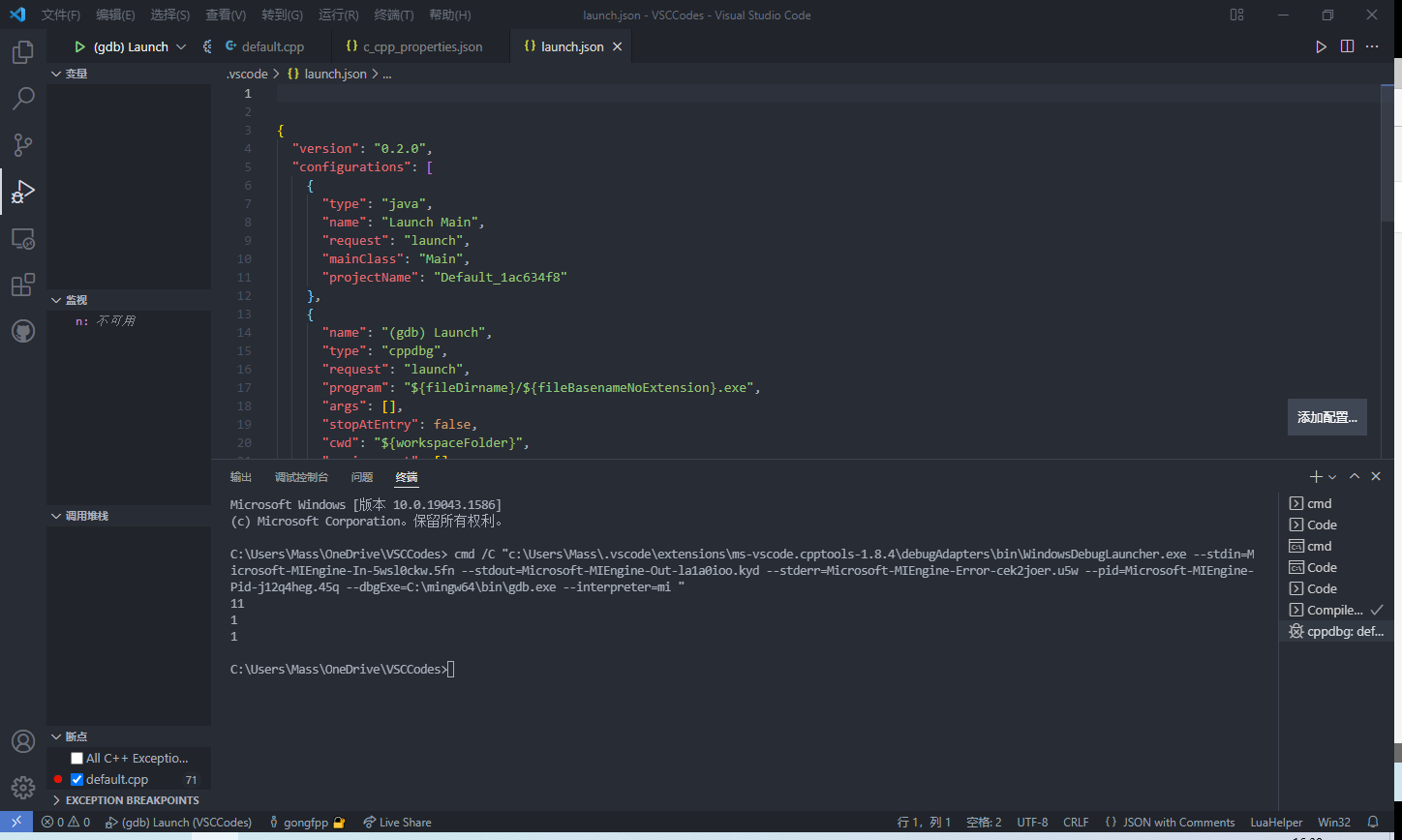Switch to the 输出 panel tab
Image resolution: width=1402 pixels, height=840 pixels.
pyautogui.click(x=241, y=477)
